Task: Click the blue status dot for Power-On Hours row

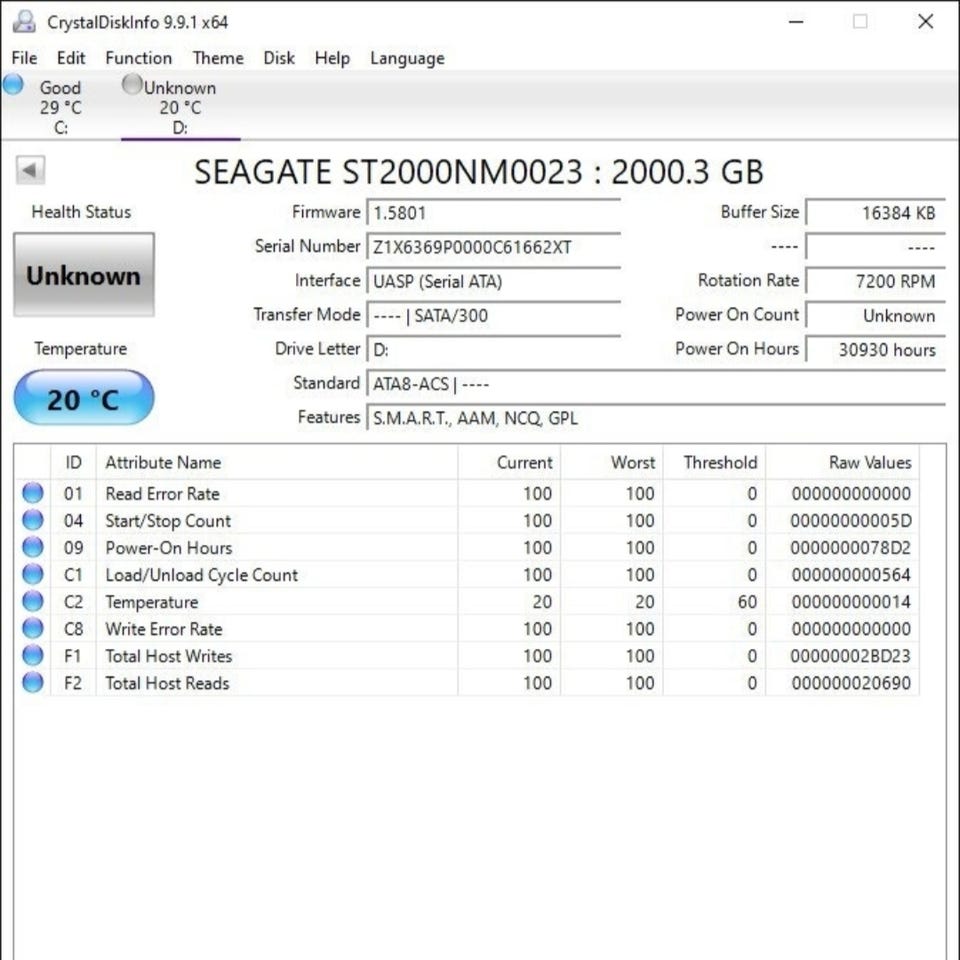Action: tap(33, 547)
